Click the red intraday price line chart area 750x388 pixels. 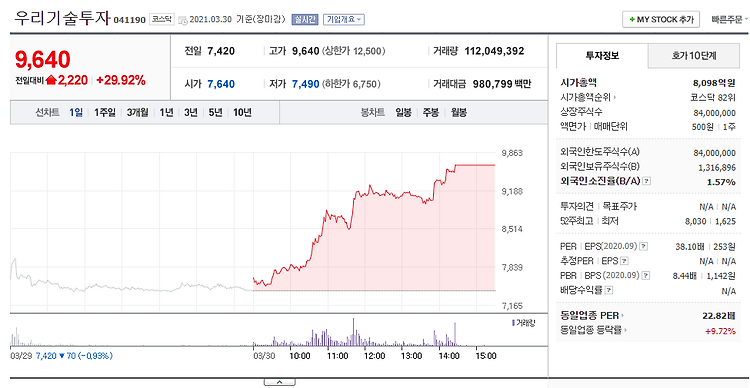click(374, 228)
